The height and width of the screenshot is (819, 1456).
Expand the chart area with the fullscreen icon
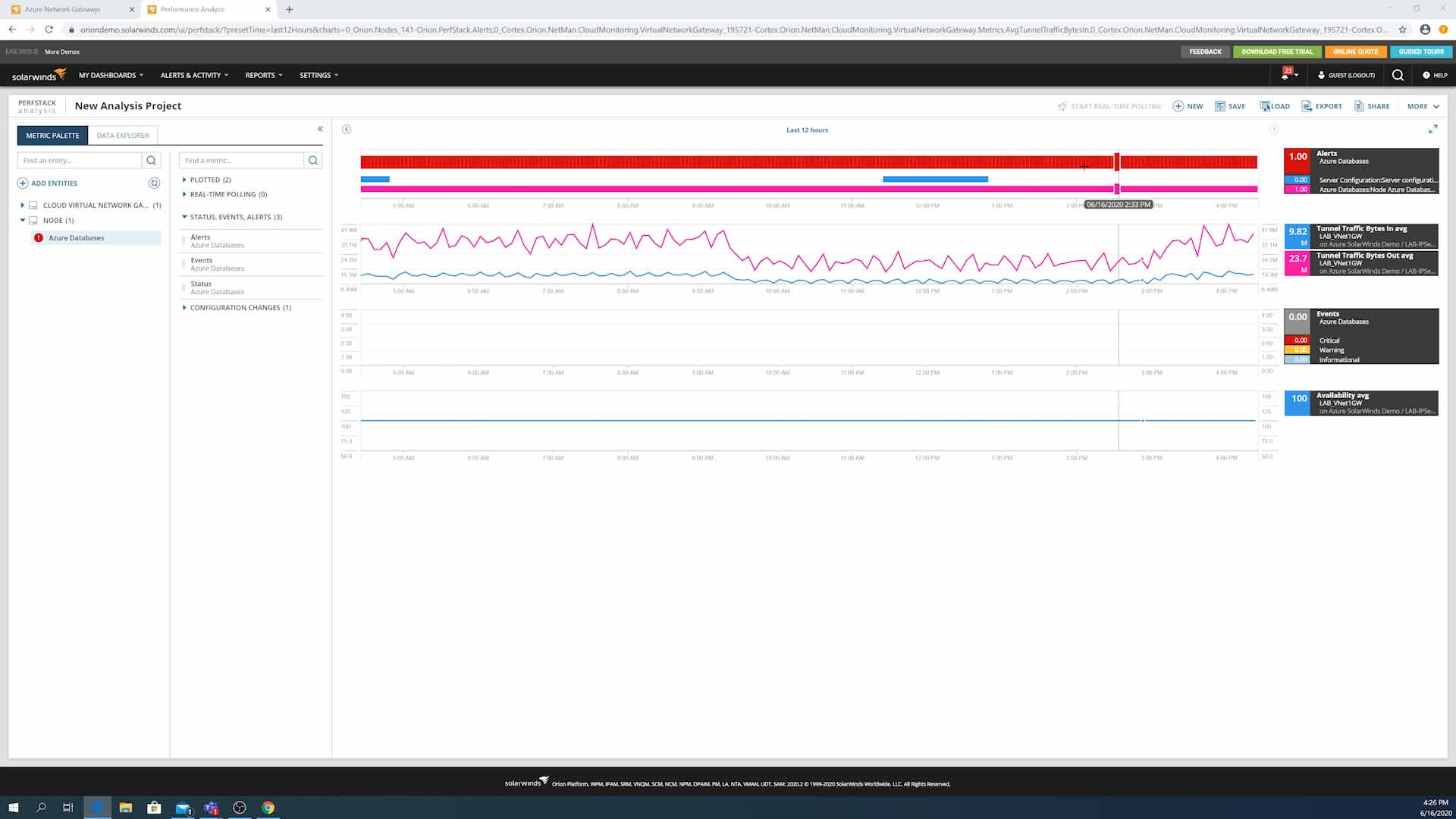point(1432,129)
